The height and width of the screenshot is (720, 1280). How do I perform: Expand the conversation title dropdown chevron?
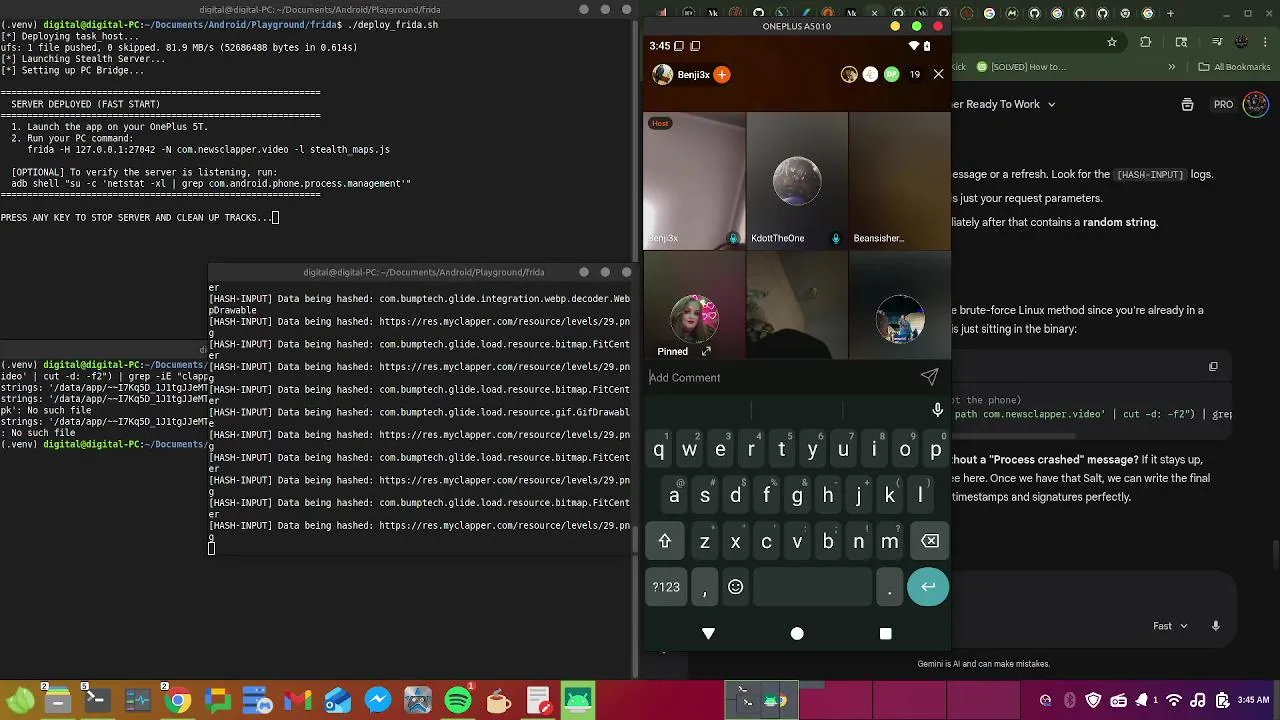coord(1051,104)
